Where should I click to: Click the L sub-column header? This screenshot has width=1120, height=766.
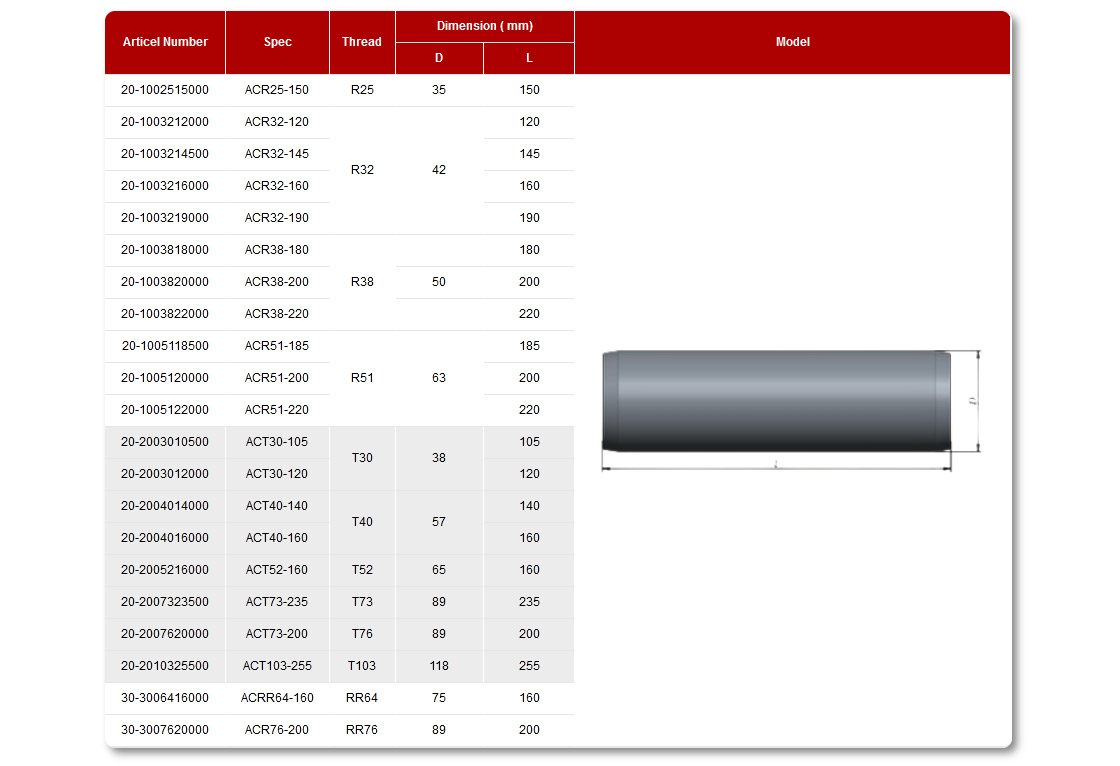click(x=529, y=59)
